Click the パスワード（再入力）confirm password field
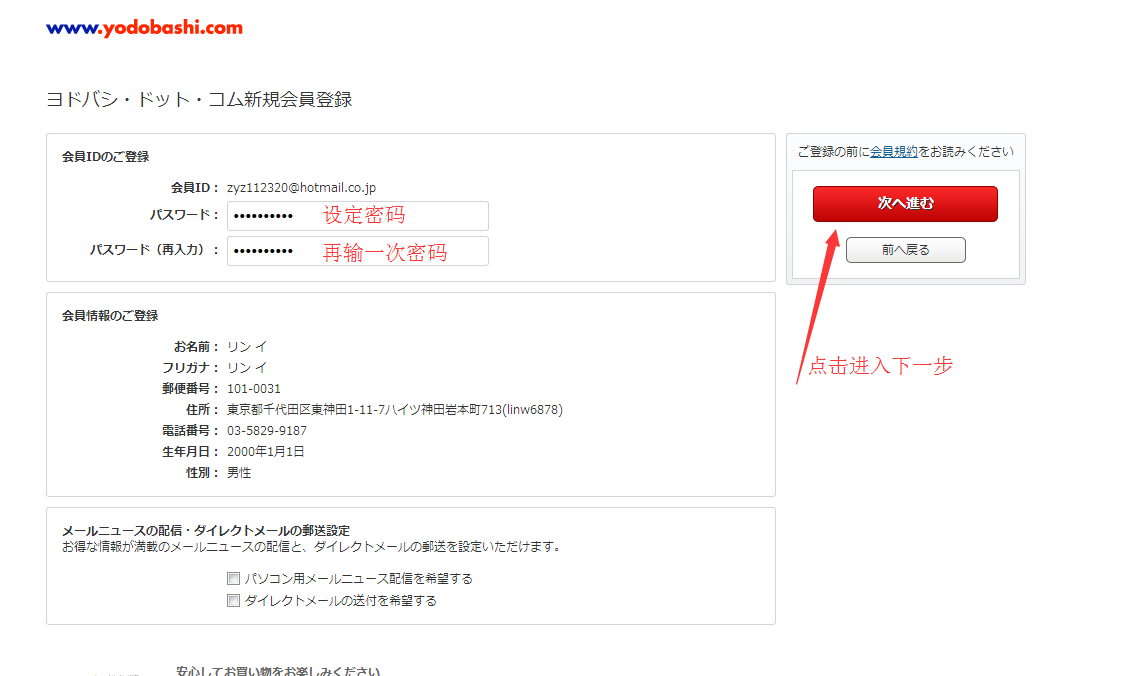 [x=358, y=251]
